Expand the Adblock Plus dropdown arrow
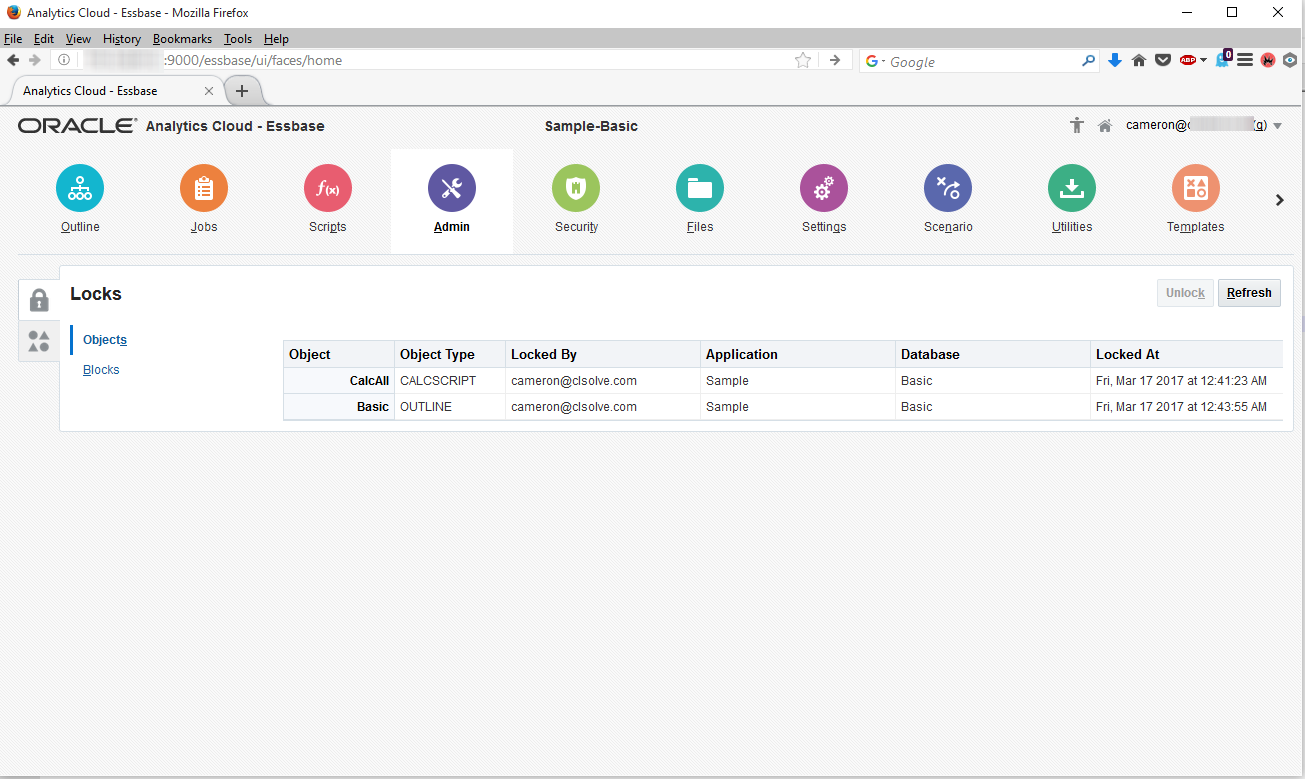 [x=1203, y=60]
